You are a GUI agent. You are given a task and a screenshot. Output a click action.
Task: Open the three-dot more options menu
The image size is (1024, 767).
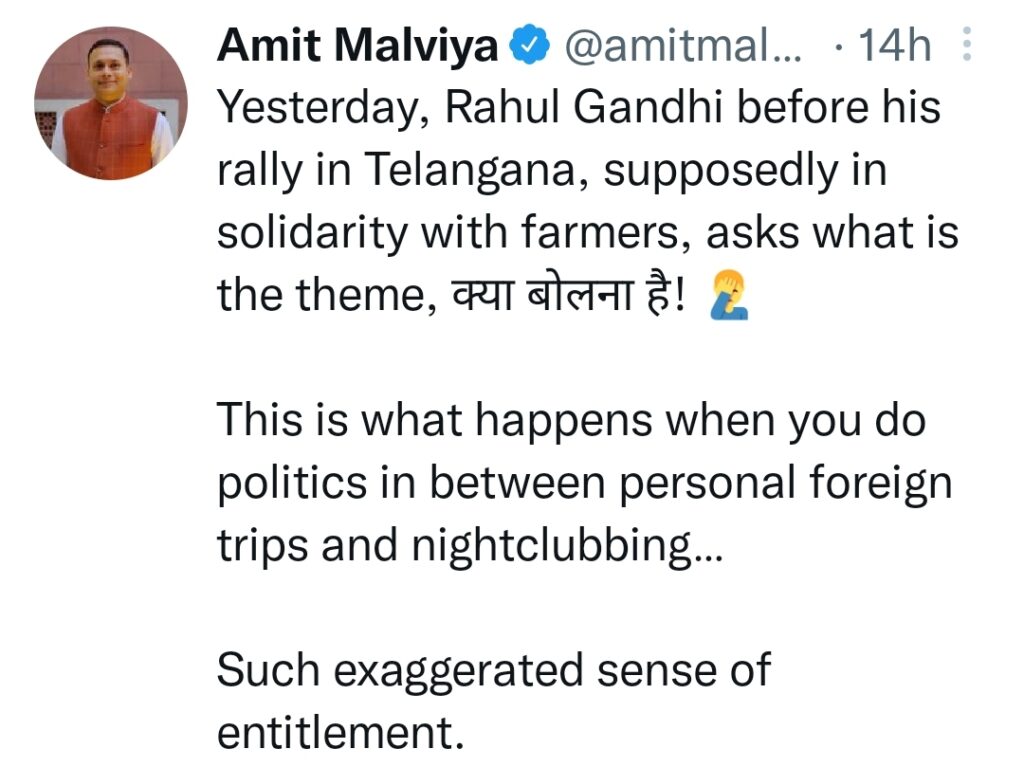[967, 44]
